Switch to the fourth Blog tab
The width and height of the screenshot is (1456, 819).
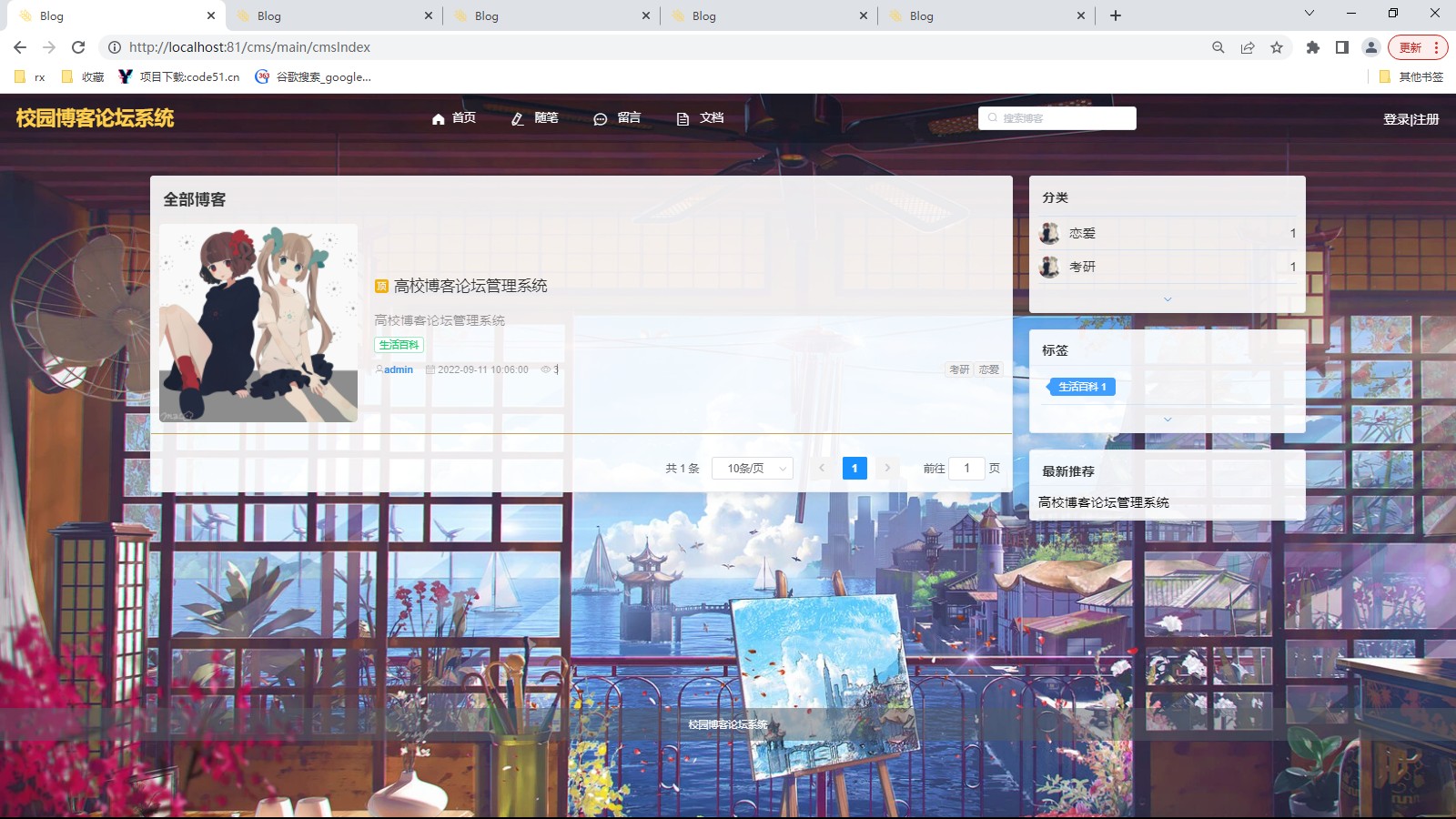768,15
